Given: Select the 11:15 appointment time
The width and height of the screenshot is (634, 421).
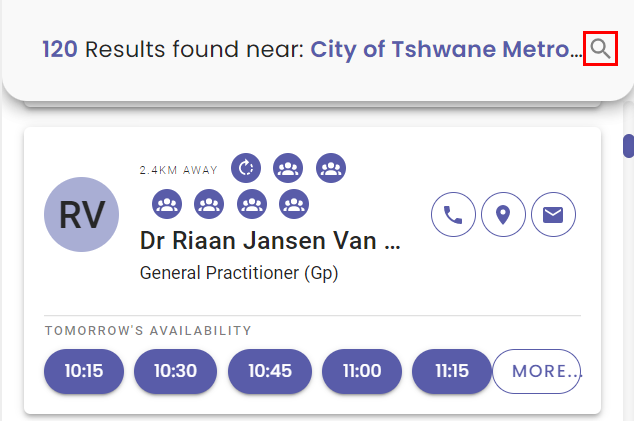Looking at the screenshot, I should 452,371.
